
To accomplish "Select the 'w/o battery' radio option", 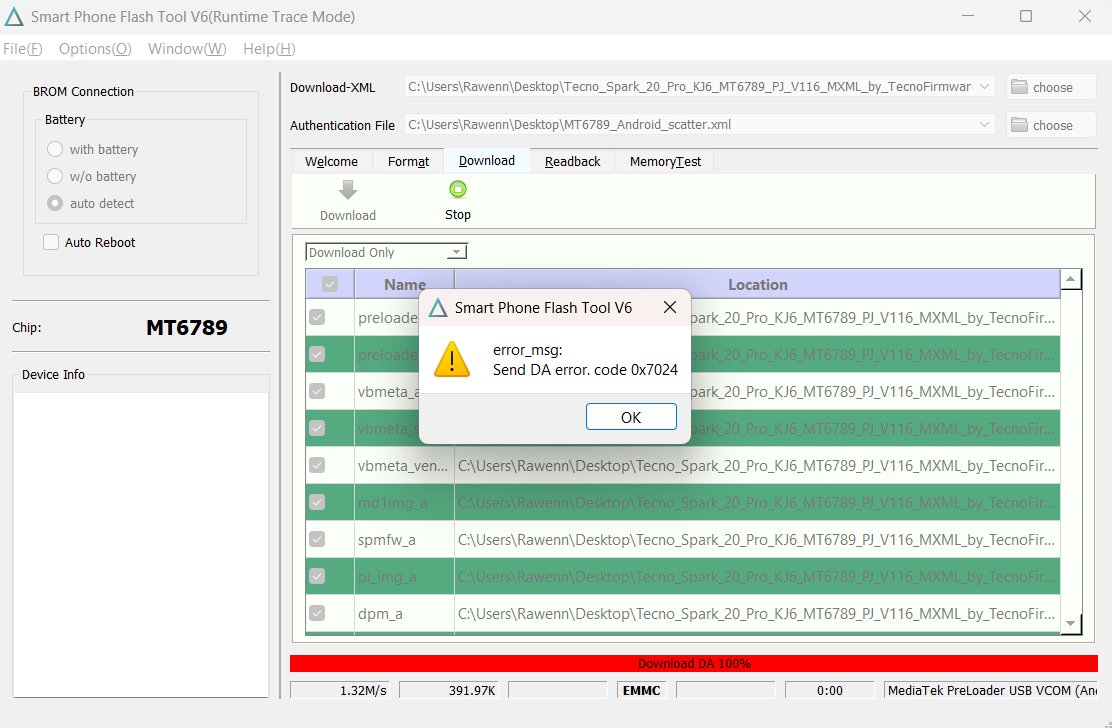I will (55, 176).
